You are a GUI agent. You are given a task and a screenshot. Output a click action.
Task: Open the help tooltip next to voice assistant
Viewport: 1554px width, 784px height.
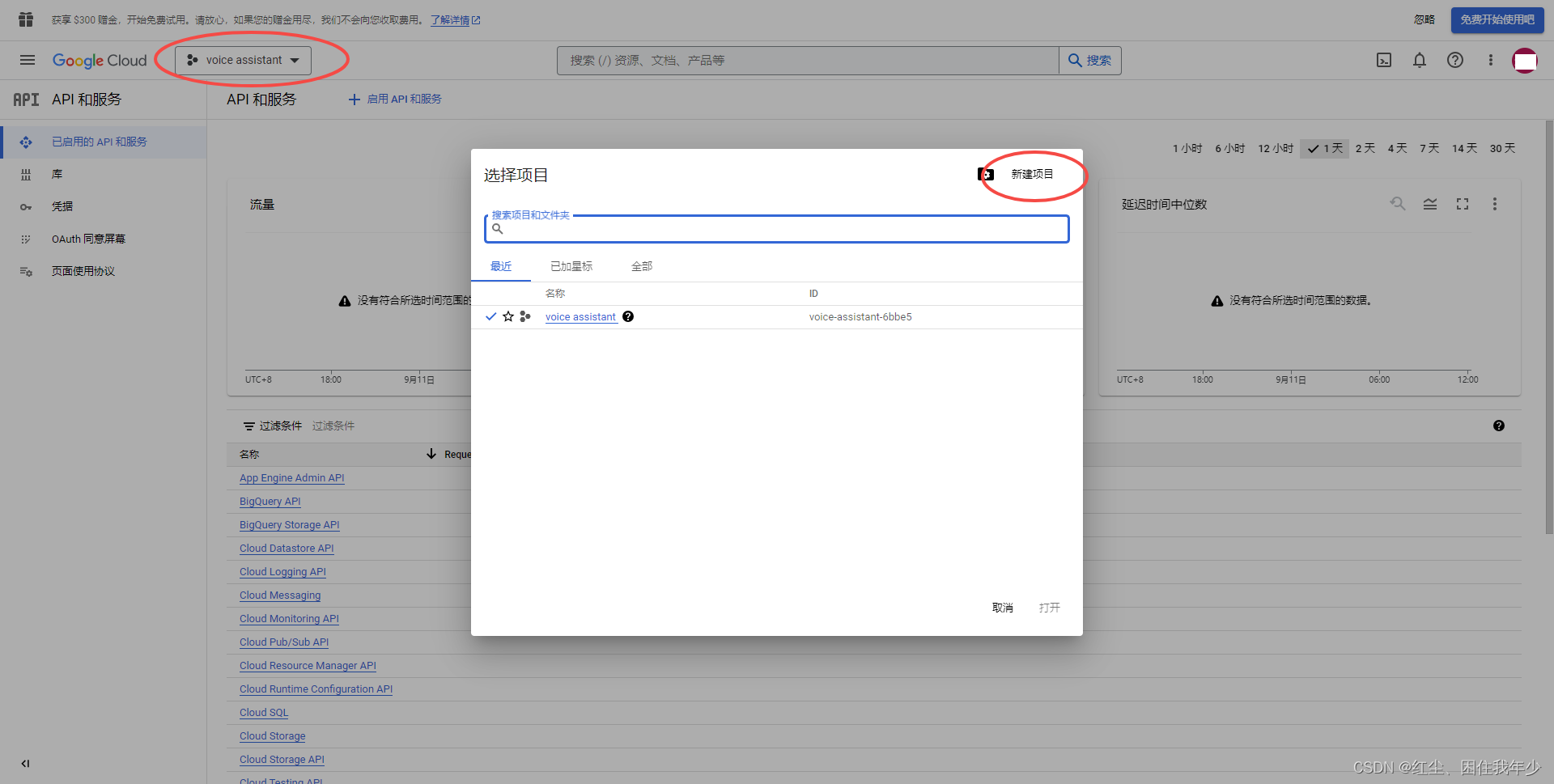628,316
